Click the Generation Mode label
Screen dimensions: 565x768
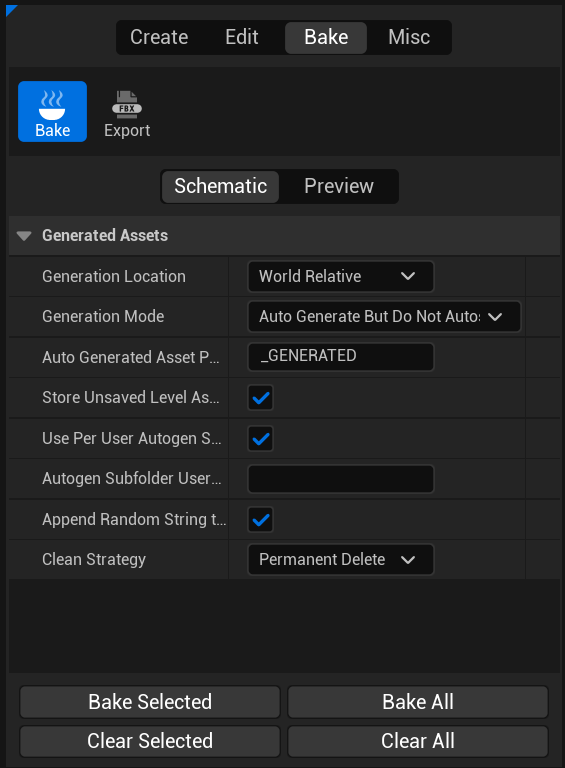[x=103, y=316]
